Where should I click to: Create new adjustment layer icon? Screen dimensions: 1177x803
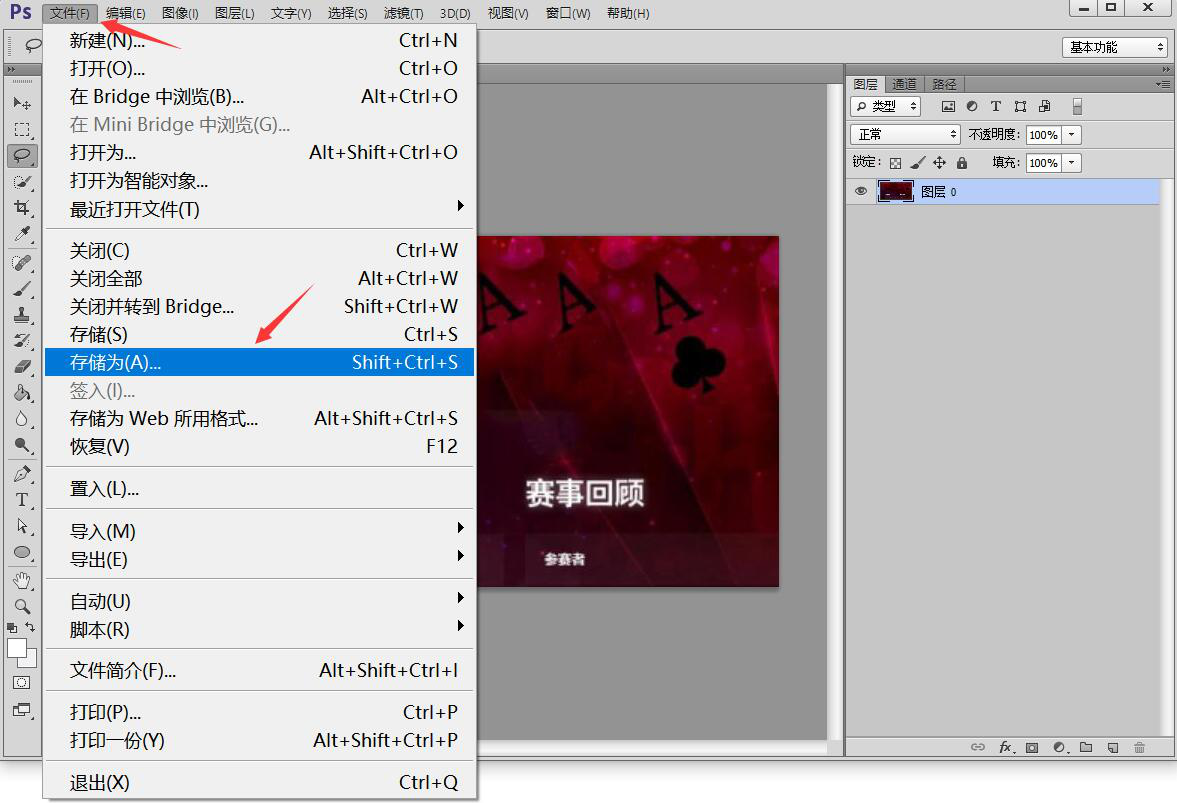pyautogui.click(x=1059, y=747)
